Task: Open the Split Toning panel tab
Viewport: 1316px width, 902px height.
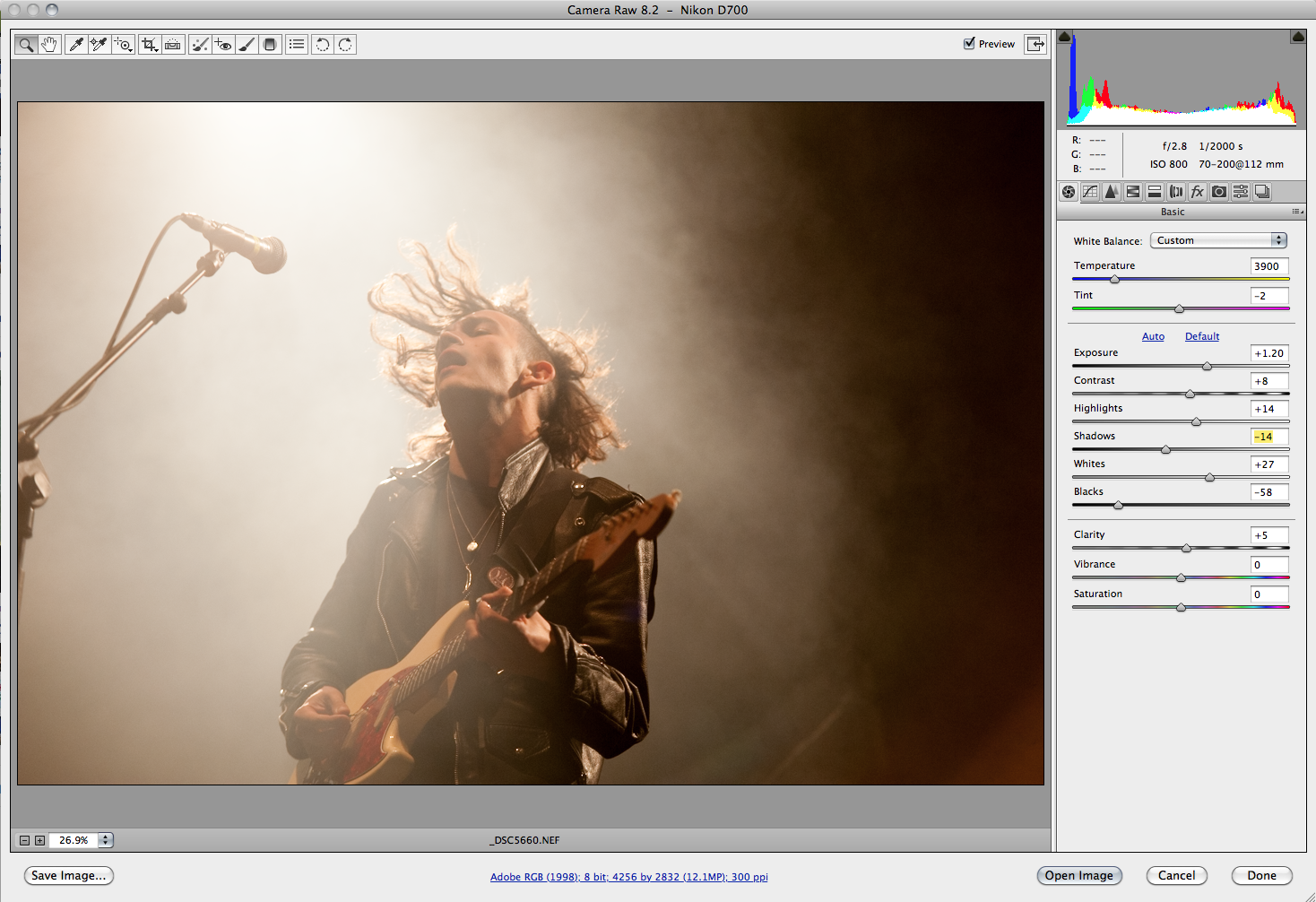Action: 1155,192
